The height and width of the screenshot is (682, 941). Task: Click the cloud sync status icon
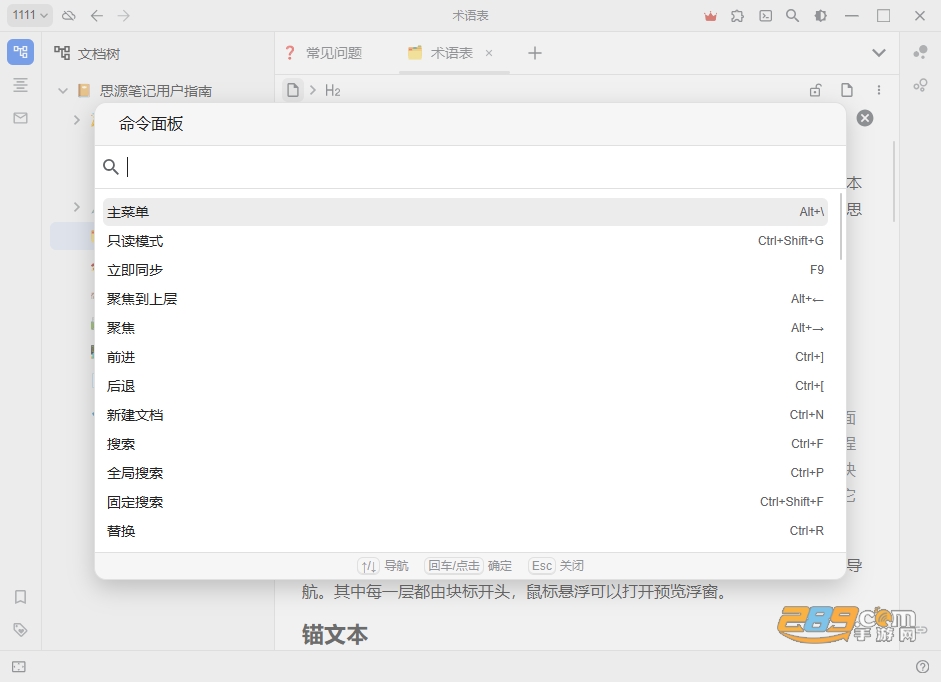(69, 16)
